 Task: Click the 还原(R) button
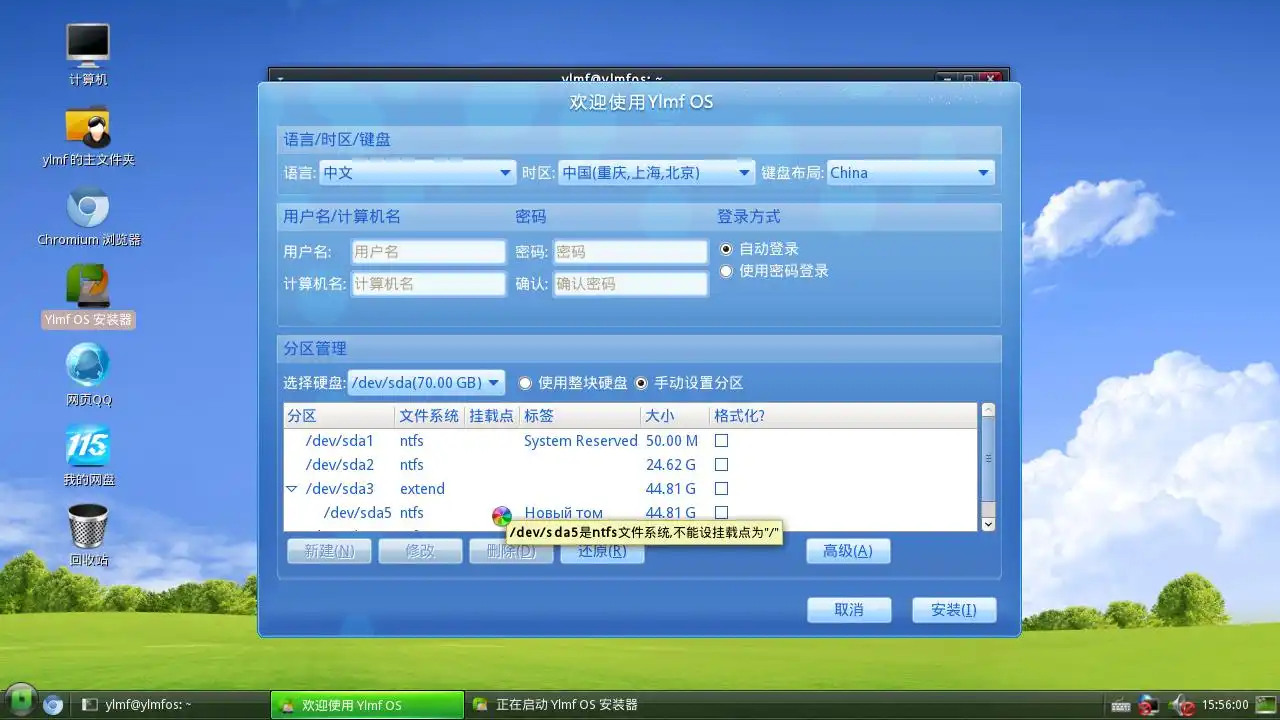(602, 551)
